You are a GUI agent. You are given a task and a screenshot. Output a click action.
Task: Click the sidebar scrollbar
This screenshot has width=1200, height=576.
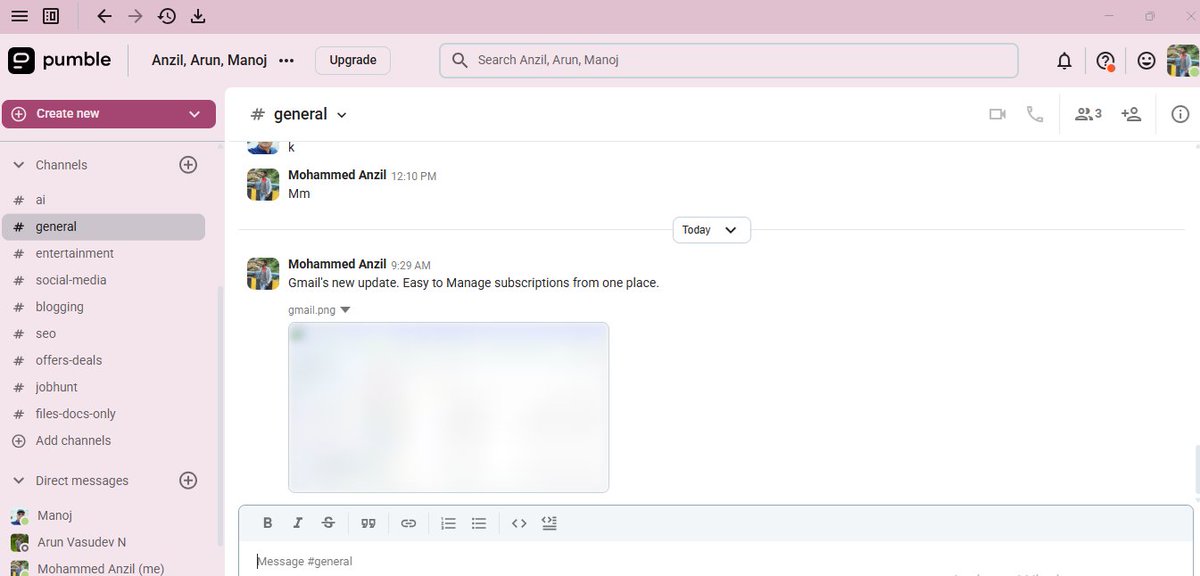coord(220,415)
